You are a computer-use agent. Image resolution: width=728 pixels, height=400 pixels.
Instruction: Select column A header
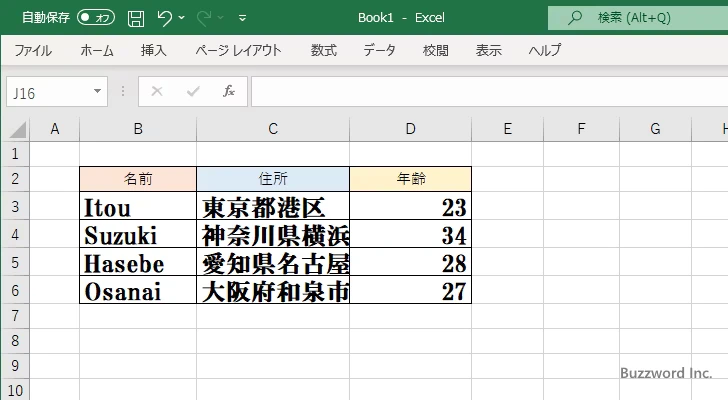[x=55, y=129]
